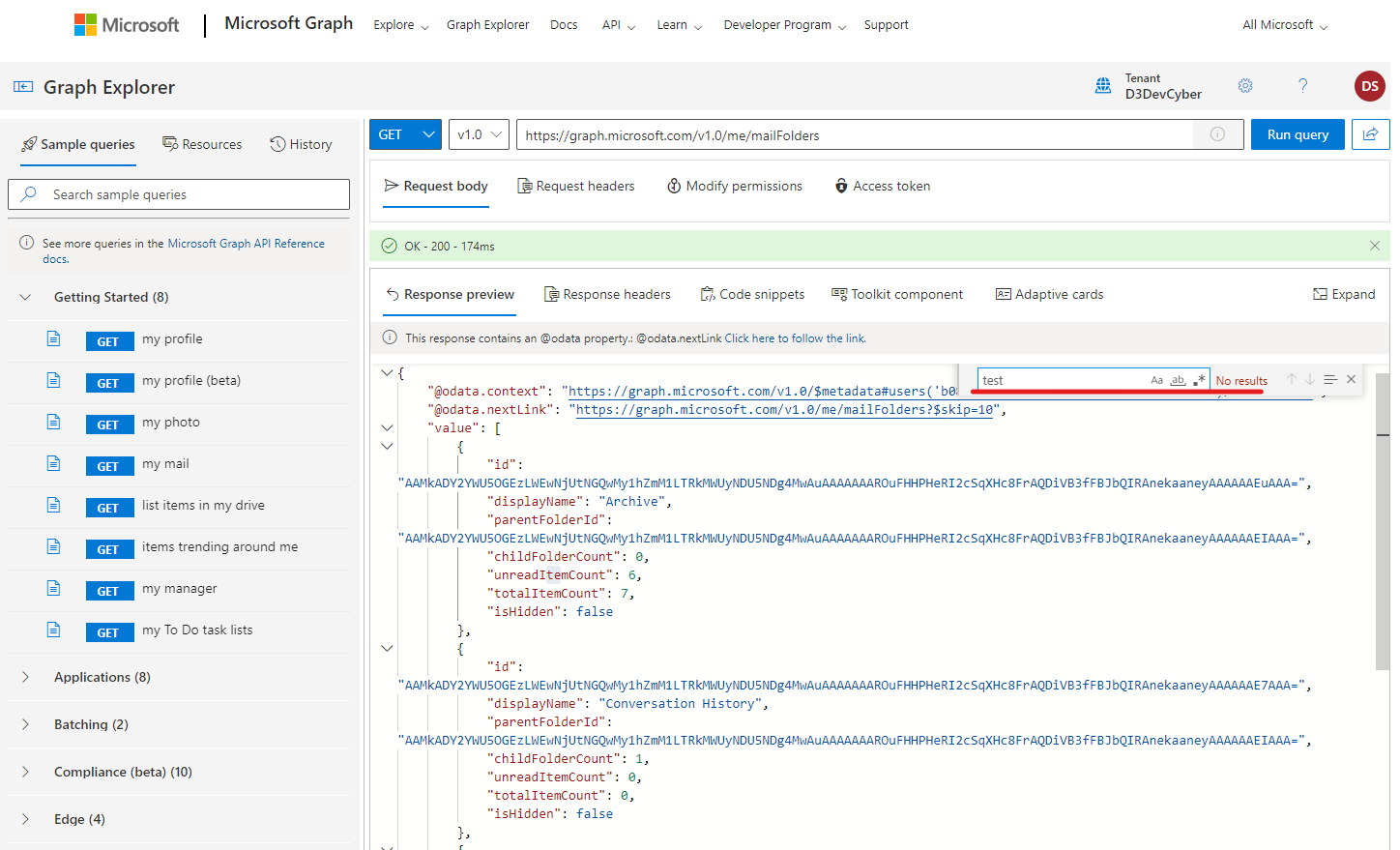Click the tenant building icon near D3DevCyber
The height and width of the screenshot is (850, 1400).
coord(1103,85)
